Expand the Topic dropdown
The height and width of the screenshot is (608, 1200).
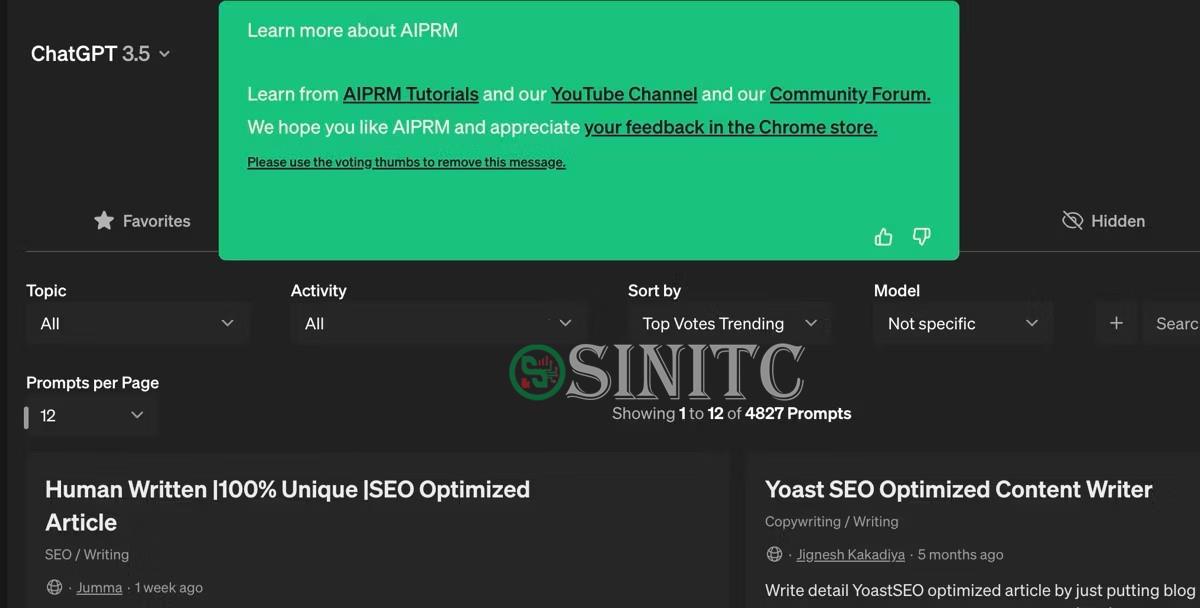click(137, 323)
